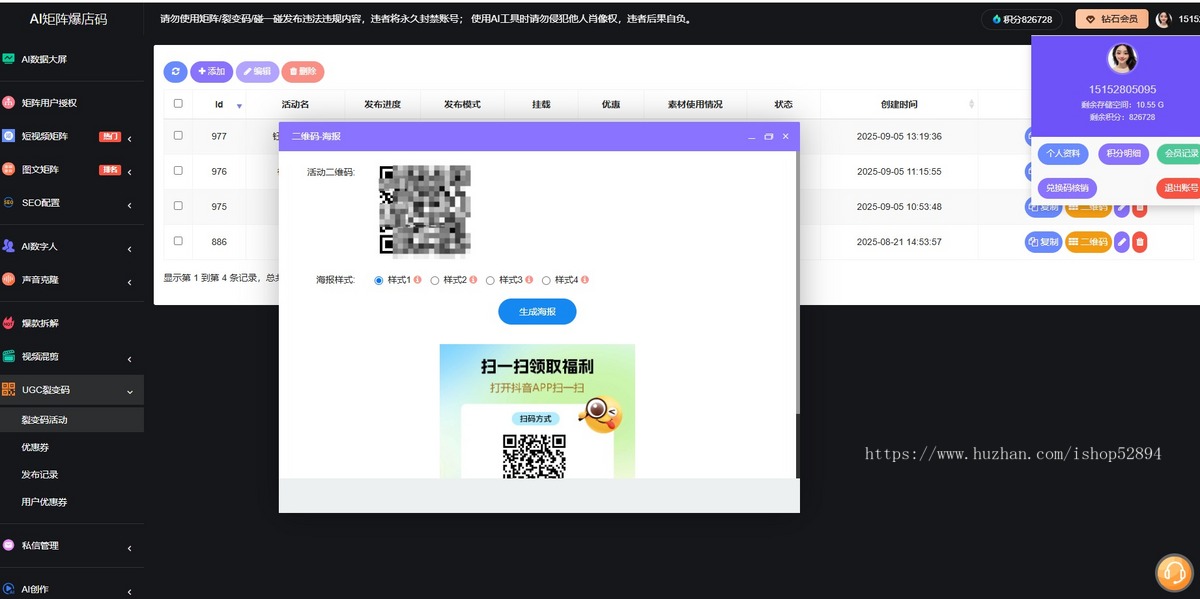This screenshot has width=1200, height=599.
Task: Expand the 短视频矩阵 submenu arrow
Action: coord(129,138)
